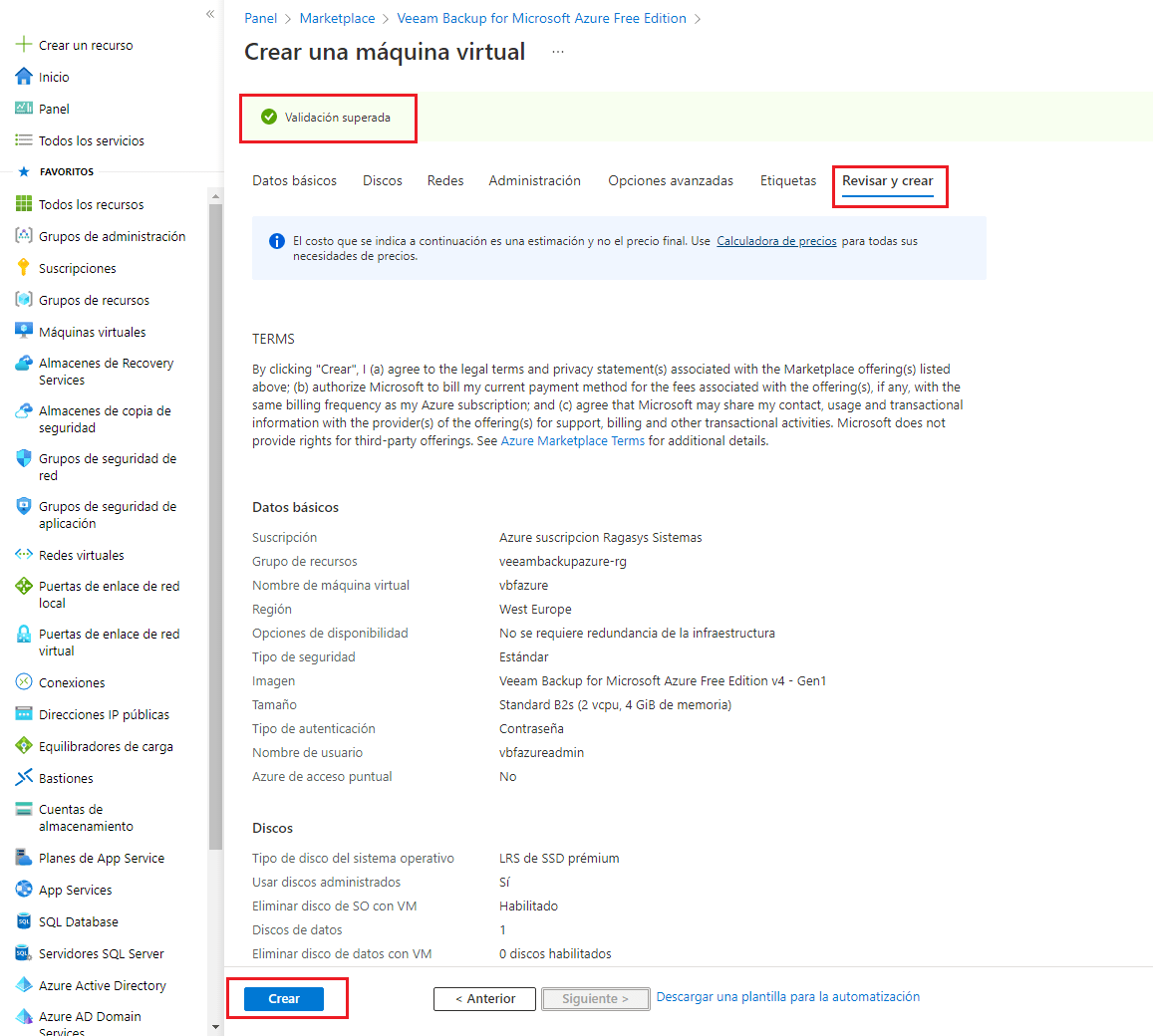Click the Conexiones icon

click(24, 681)
